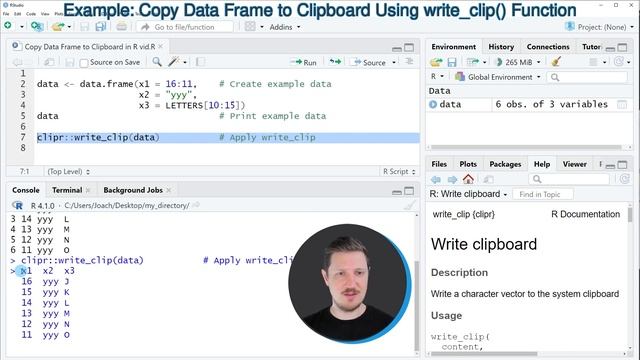Image resolution: width=640 pixels, height=360 pixels.
Task: Click the Help forward arrow icon
Action: click(452, 179)
